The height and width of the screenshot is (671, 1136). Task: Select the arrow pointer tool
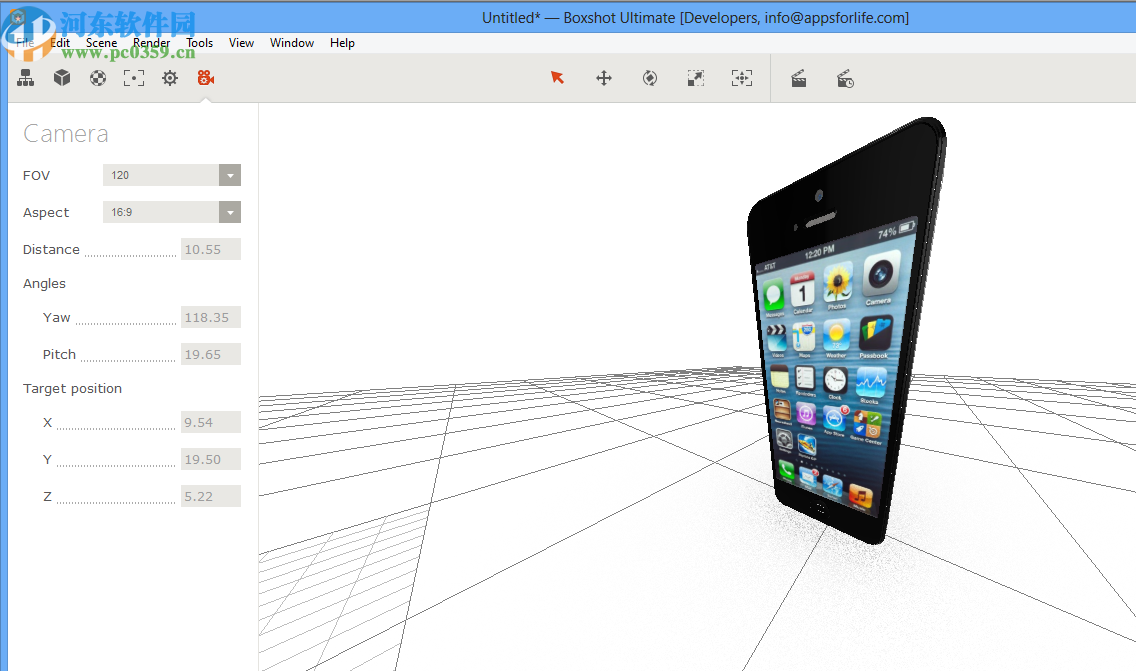point(558,78)
